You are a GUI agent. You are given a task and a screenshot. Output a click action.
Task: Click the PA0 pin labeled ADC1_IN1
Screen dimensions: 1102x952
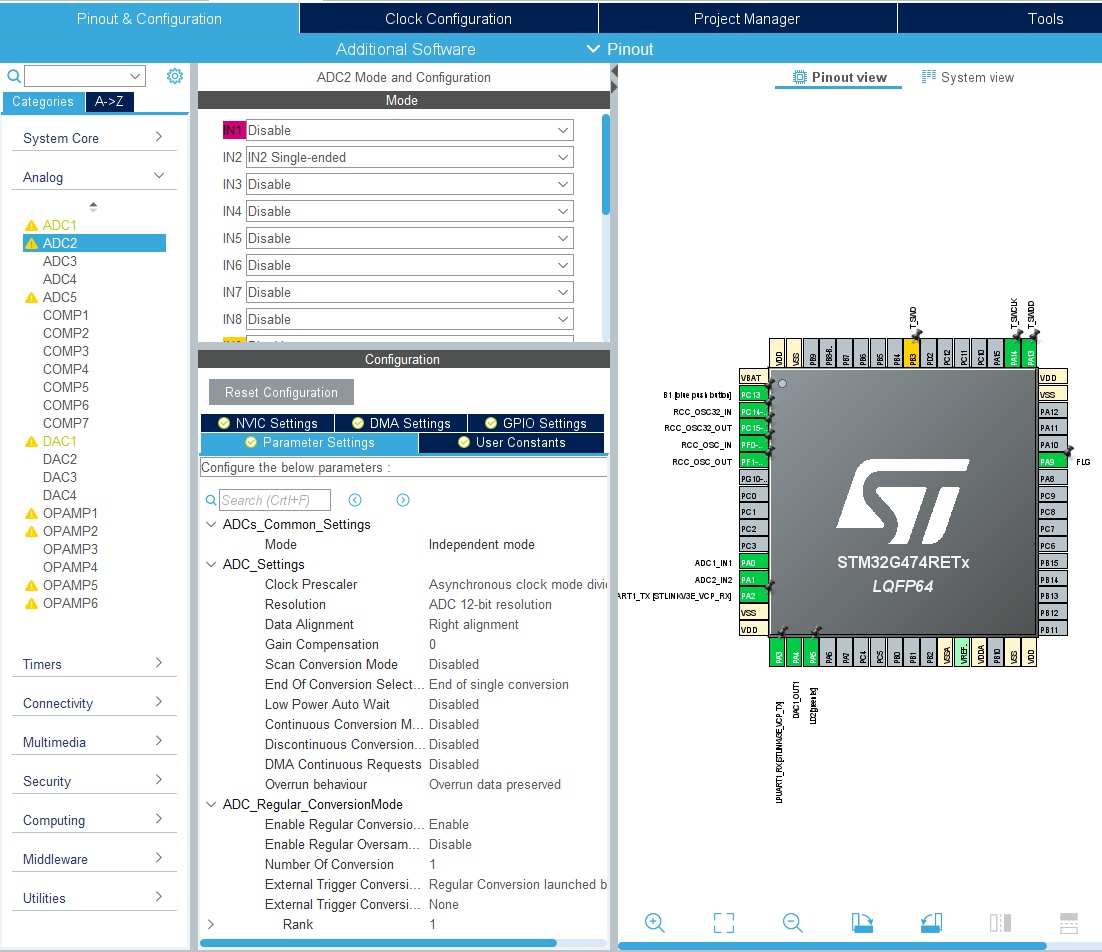(753, 563)
